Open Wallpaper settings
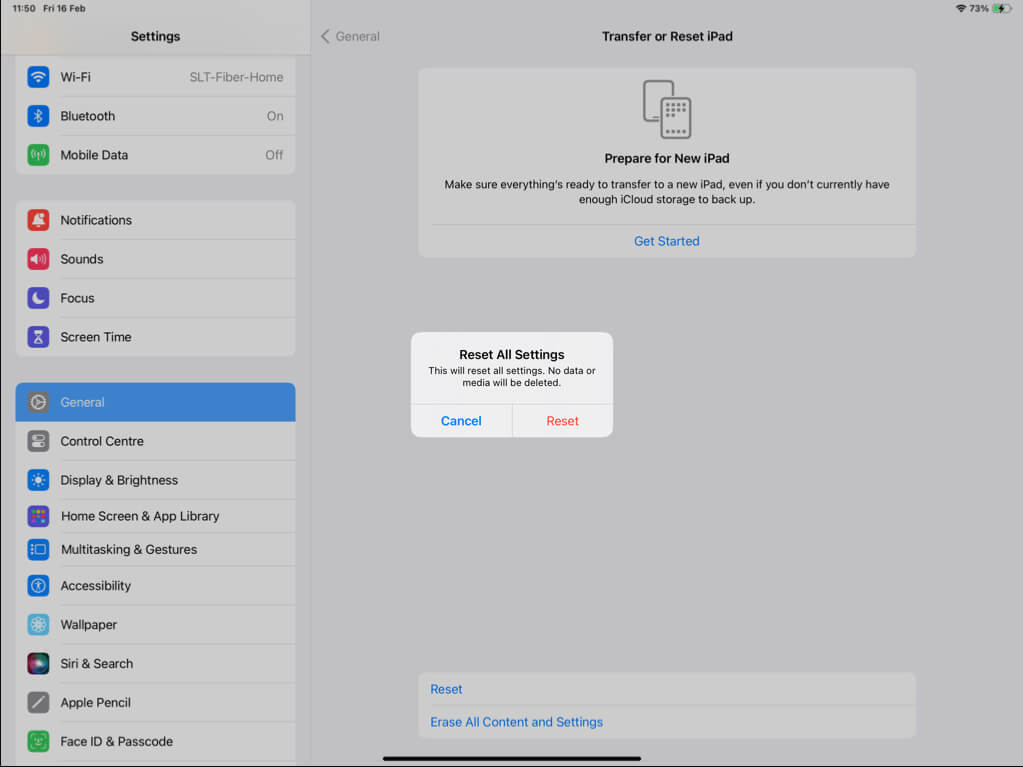 (x=155, y=625)
